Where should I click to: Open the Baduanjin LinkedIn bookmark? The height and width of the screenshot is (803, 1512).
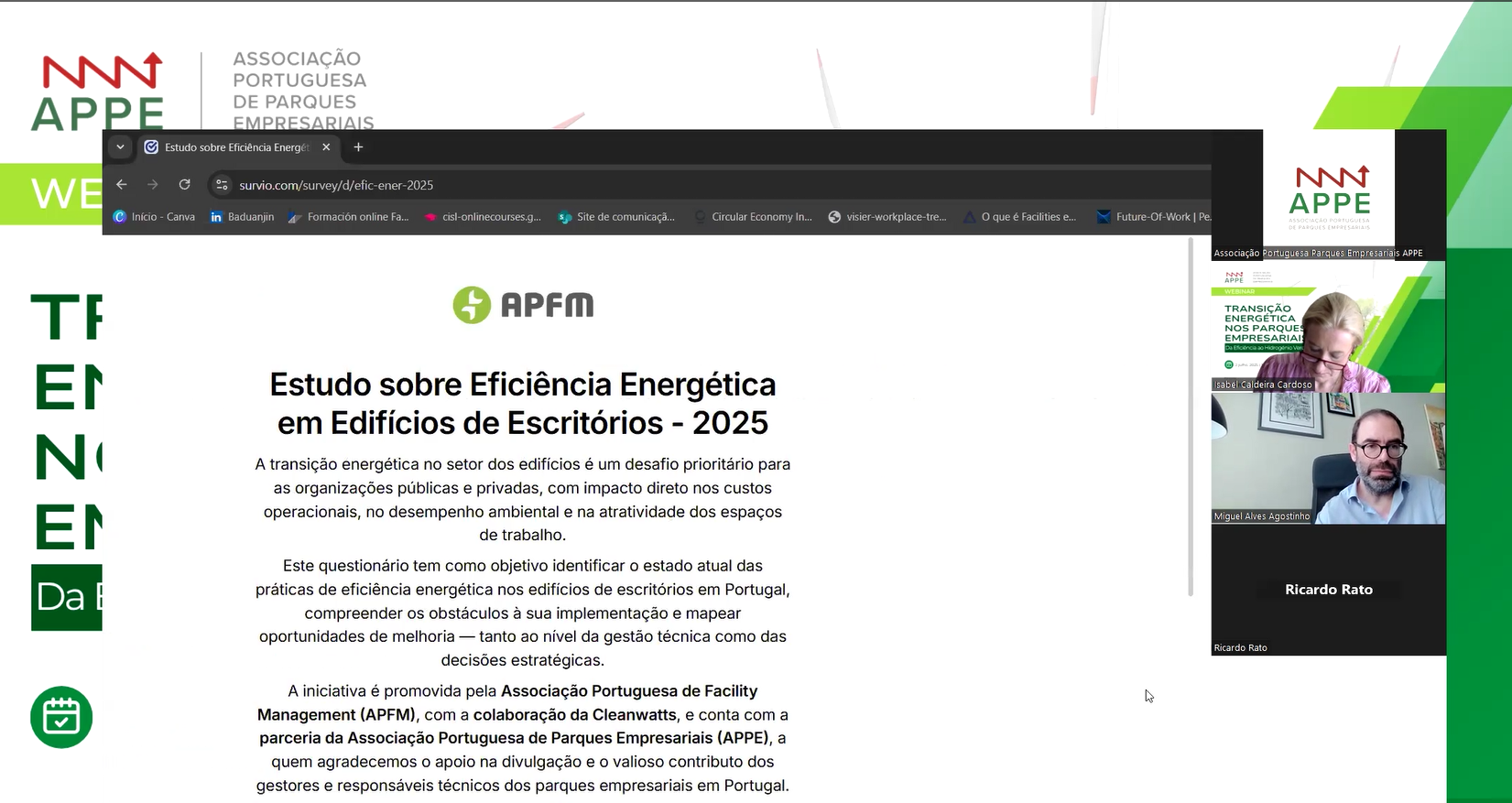tap(242, 217)
